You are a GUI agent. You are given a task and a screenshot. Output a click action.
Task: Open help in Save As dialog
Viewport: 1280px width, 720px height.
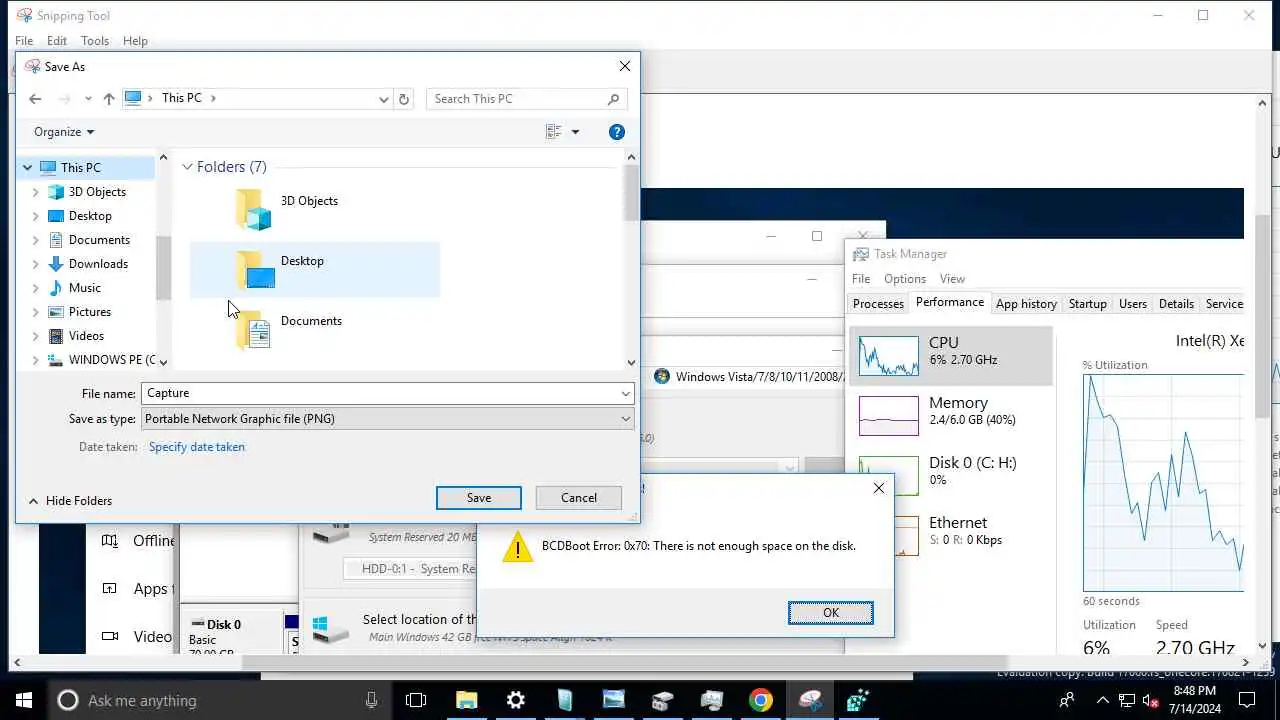pos(617,132)
